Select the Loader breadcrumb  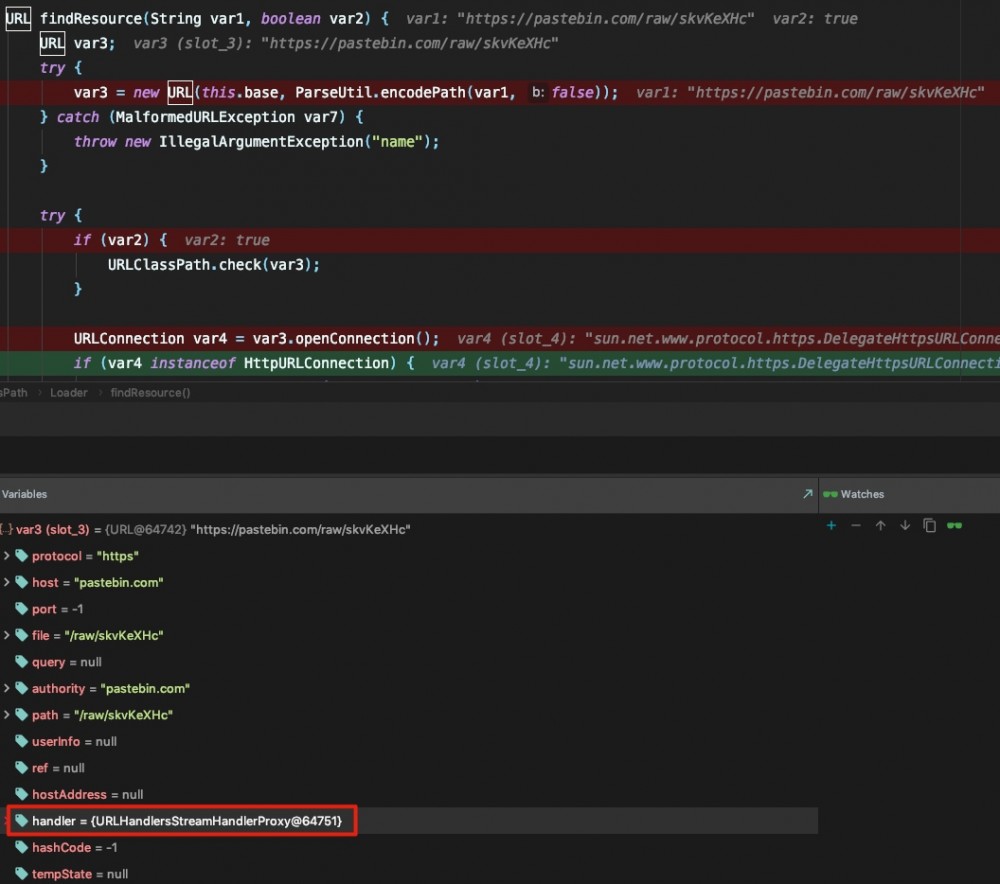pos(68,392)
